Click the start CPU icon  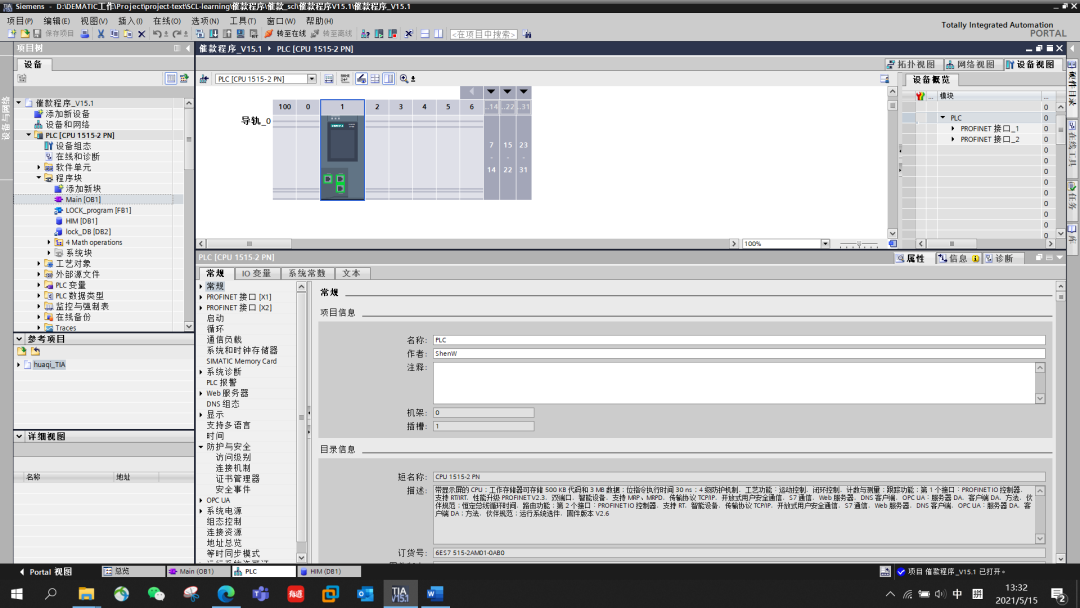(x=379, y=34)
